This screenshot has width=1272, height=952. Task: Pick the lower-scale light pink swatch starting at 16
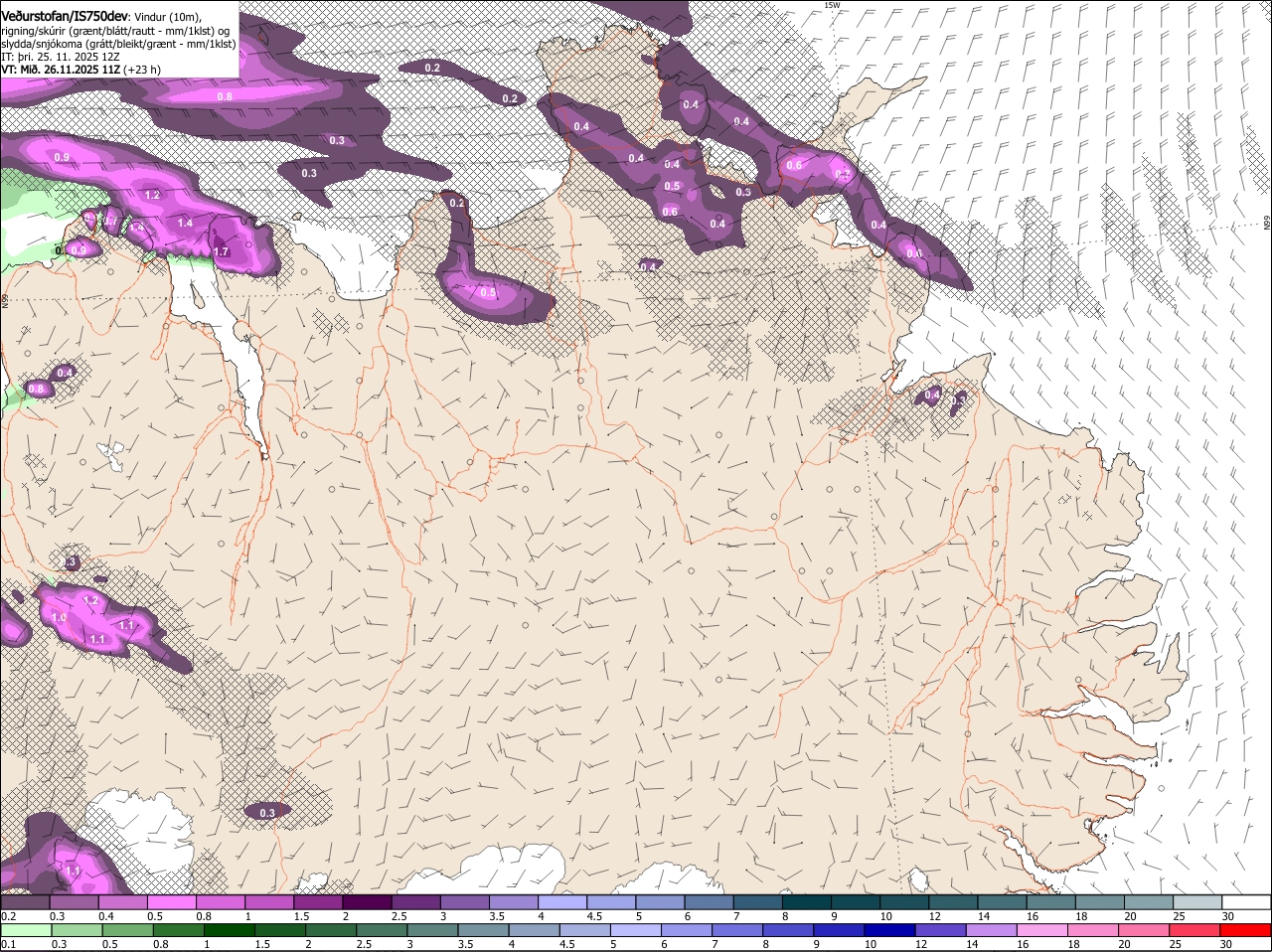coord(1041,930)
